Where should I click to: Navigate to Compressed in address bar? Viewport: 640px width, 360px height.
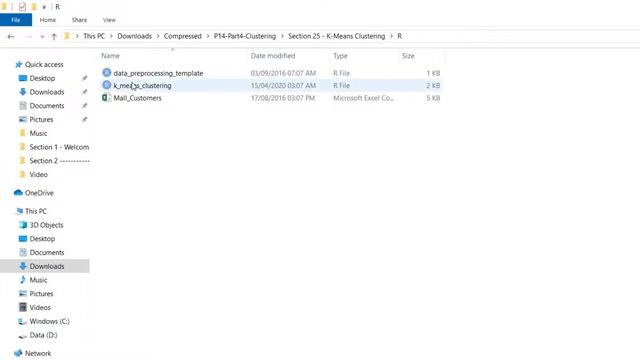182,36
